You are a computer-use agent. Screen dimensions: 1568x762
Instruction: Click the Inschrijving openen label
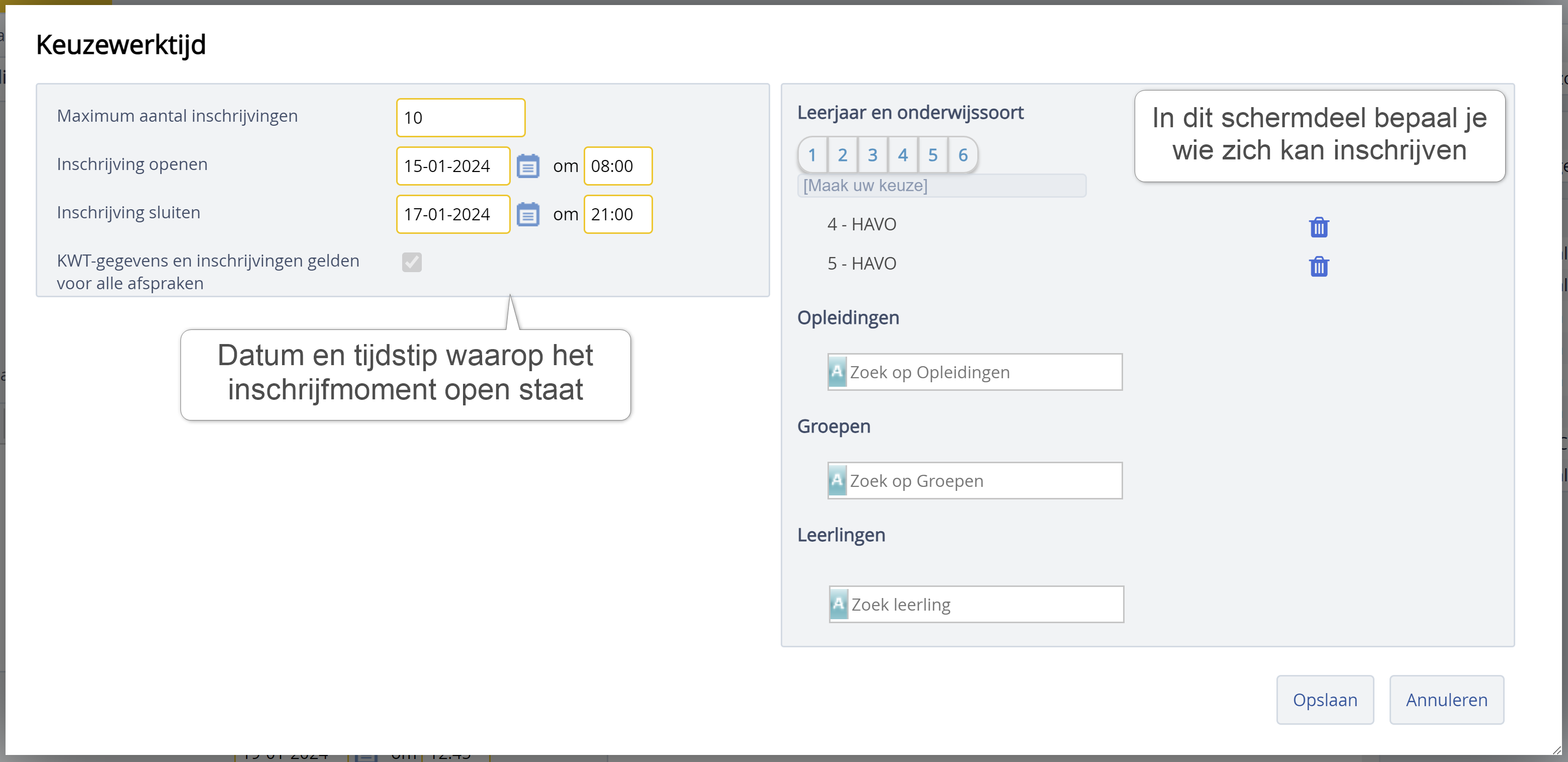click(132, 164)
